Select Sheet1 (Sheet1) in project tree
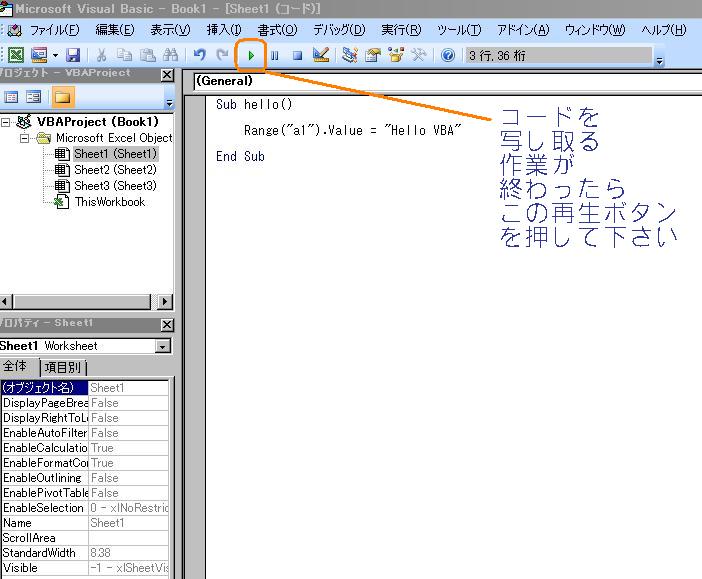This screenshot has width=702, height=579. [x=116, y=154]
